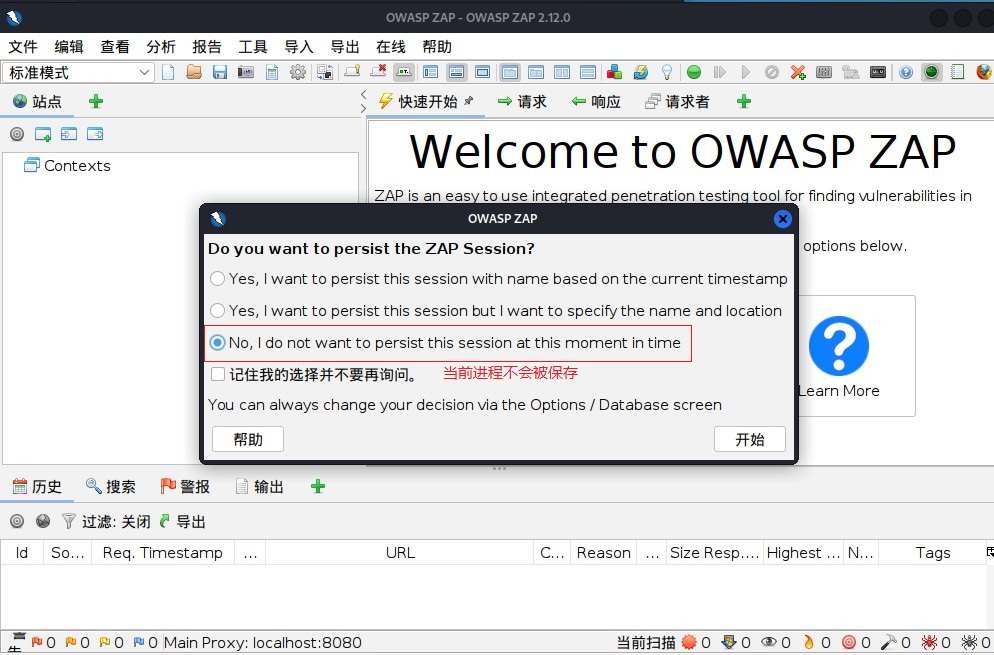
Task: Open the 标准模式 mode dropdown
Action: tap(79, 72)
